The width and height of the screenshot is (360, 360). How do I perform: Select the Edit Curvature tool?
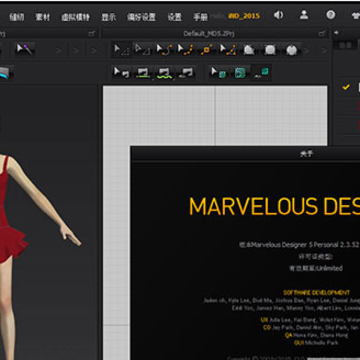coord(164,50)
